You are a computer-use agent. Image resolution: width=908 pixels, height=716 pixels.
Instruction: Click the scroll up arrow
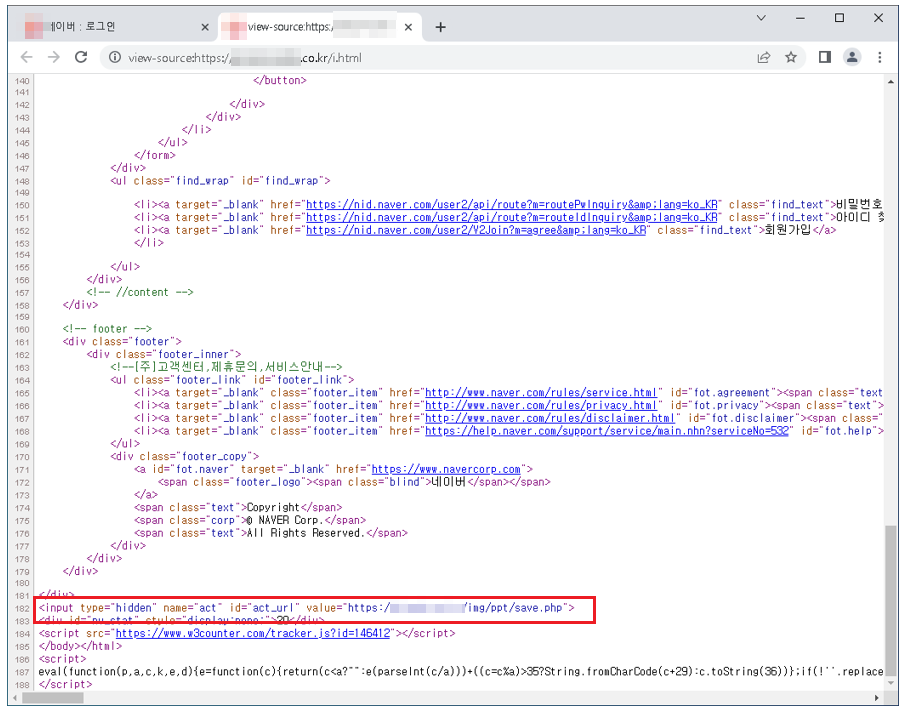(890, 82)
